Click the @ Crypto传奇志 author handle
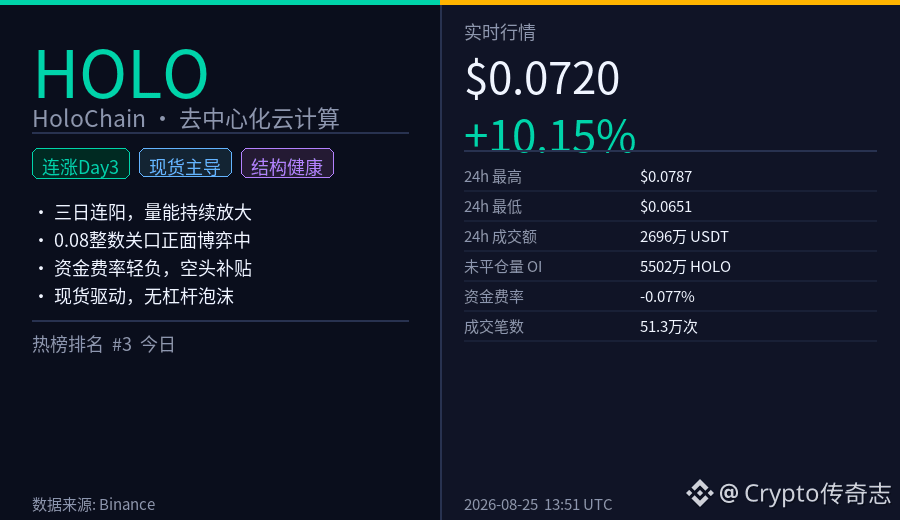 click(805, 494)
